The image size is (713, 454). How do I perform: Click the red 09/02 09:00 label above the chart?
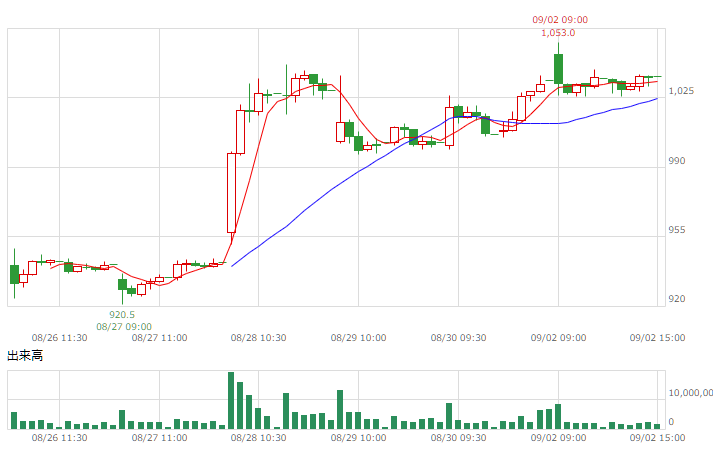pyautogui.click(x=560, y=20)
